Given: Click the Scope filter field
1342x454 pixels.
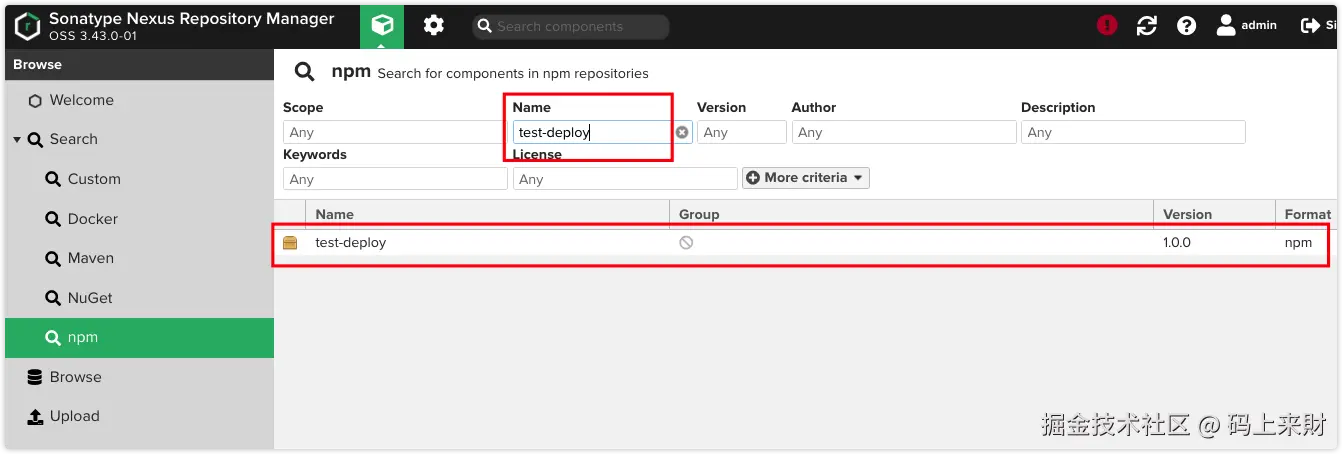Looking at the screenshot, I should 395,132.
